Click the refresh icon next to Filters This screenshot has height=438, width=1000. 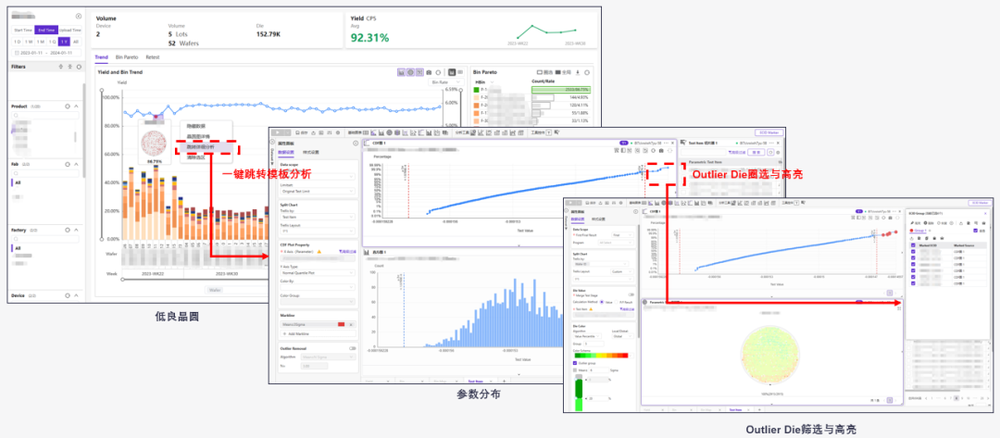pos(78,66)
